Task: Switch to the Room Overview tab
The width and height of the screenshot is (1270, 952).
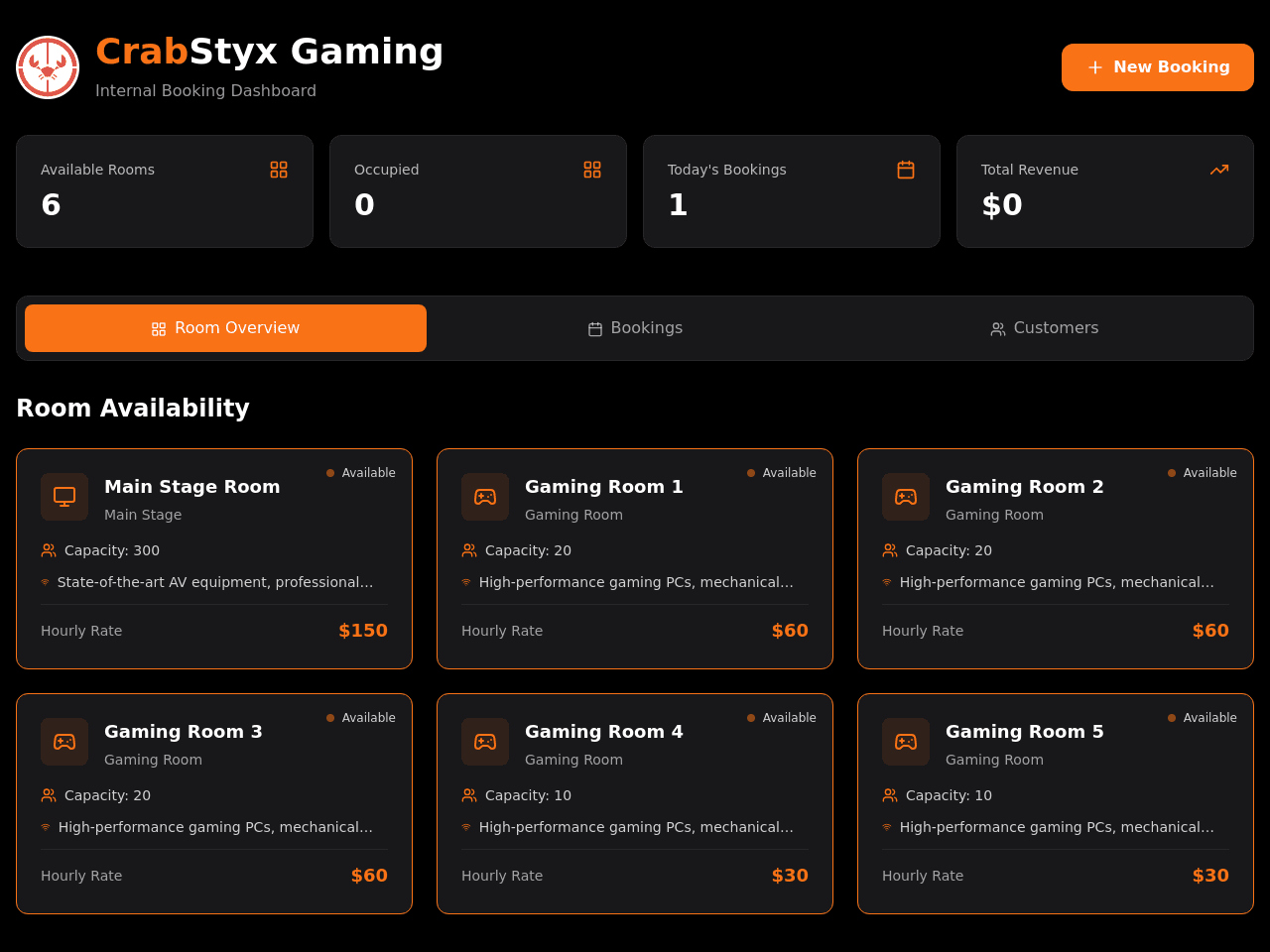Action: point(225,328)
